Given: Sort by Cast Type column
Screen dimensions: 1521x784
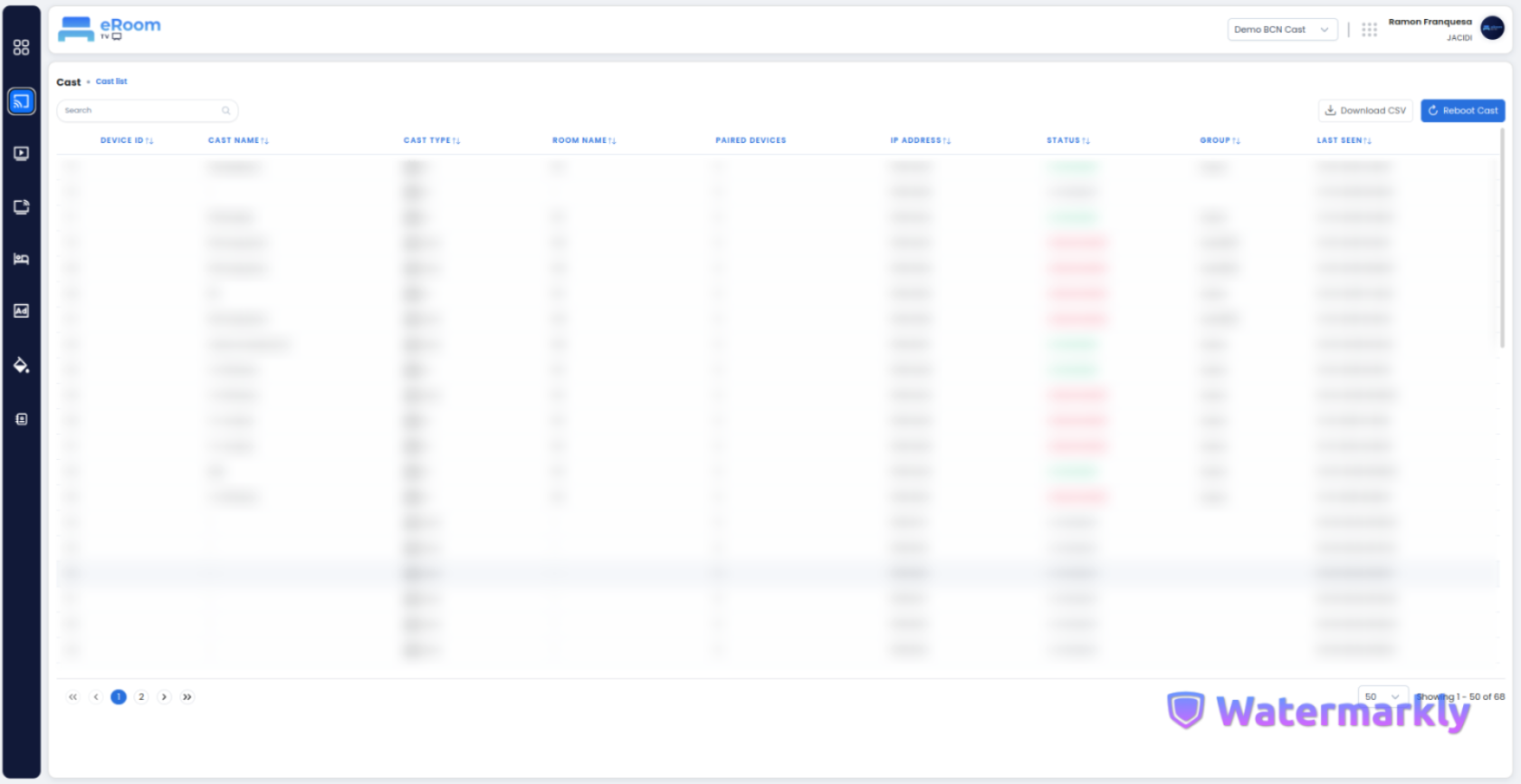Looking at the screenshot, I should pyautogui.click(x=432, y=140).
